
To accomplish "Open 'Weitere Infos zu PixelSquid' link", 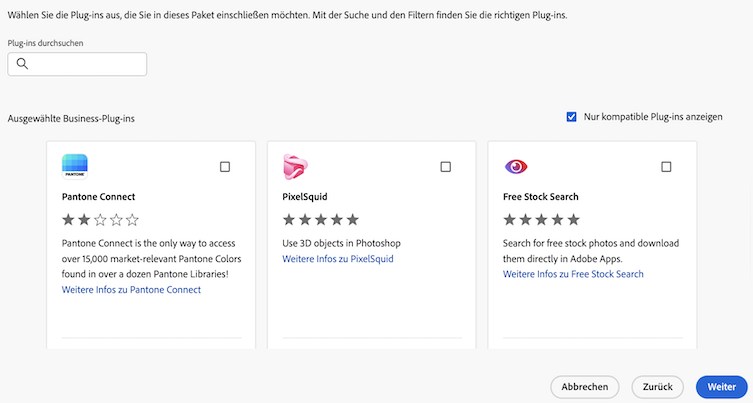I will pyautogui.click(x=338, y=259).
